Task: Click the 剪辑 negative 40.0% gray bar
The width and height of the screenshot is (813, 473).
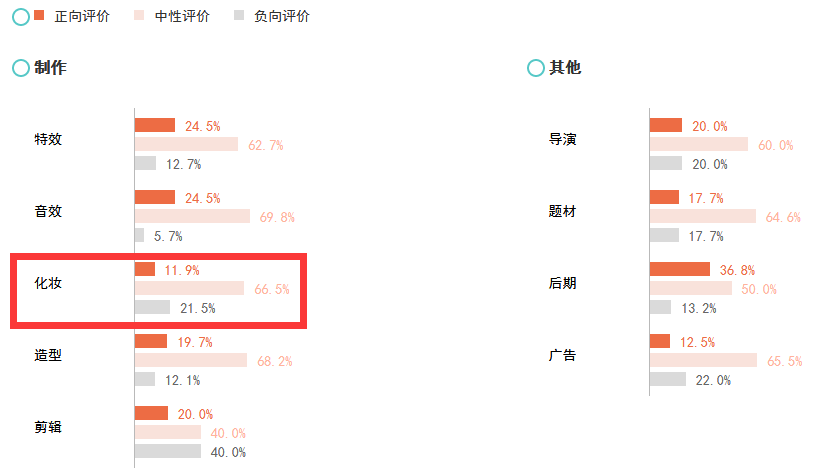Action: [168, 451]
